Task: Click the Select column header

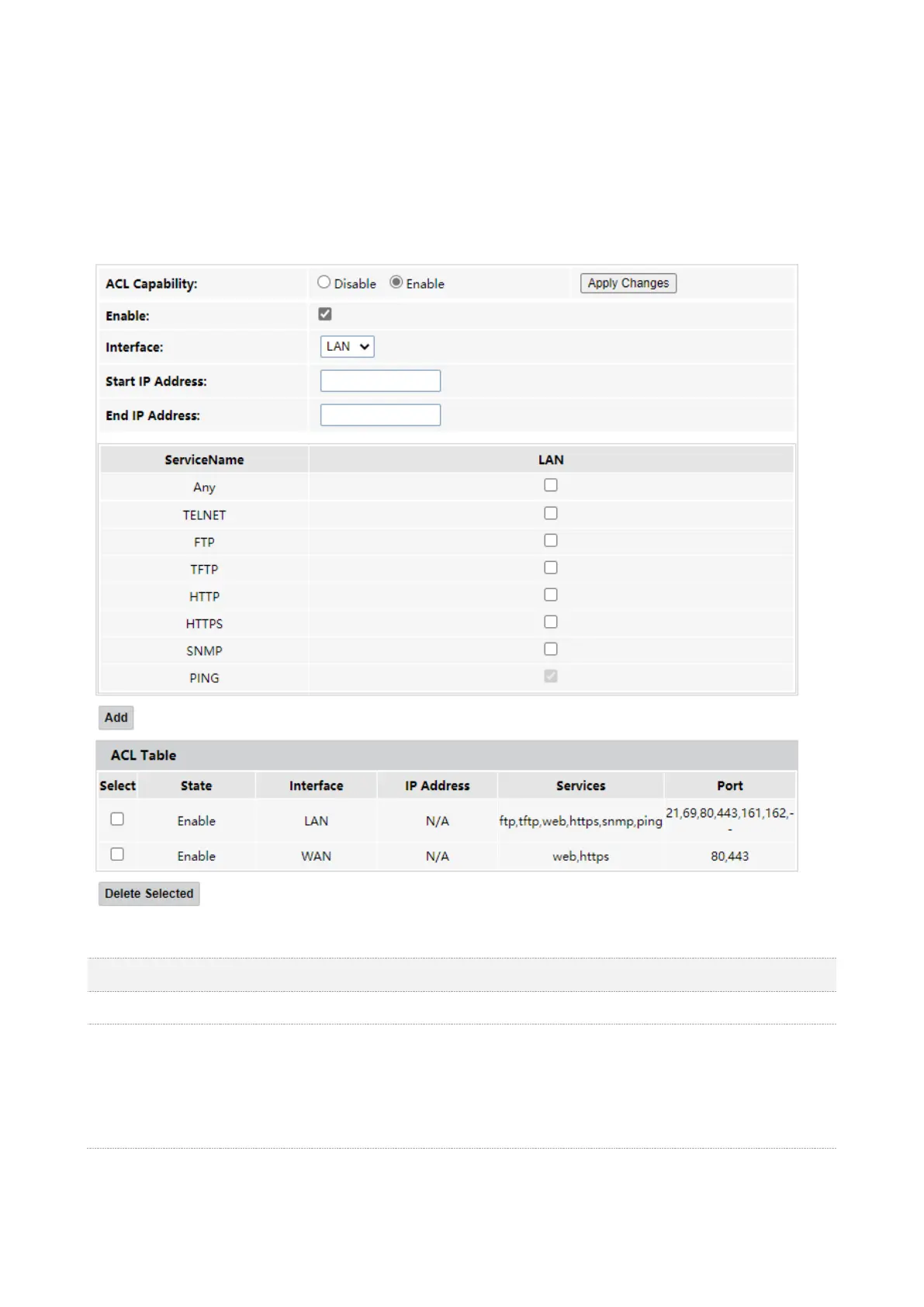Action: pos(118,786)
